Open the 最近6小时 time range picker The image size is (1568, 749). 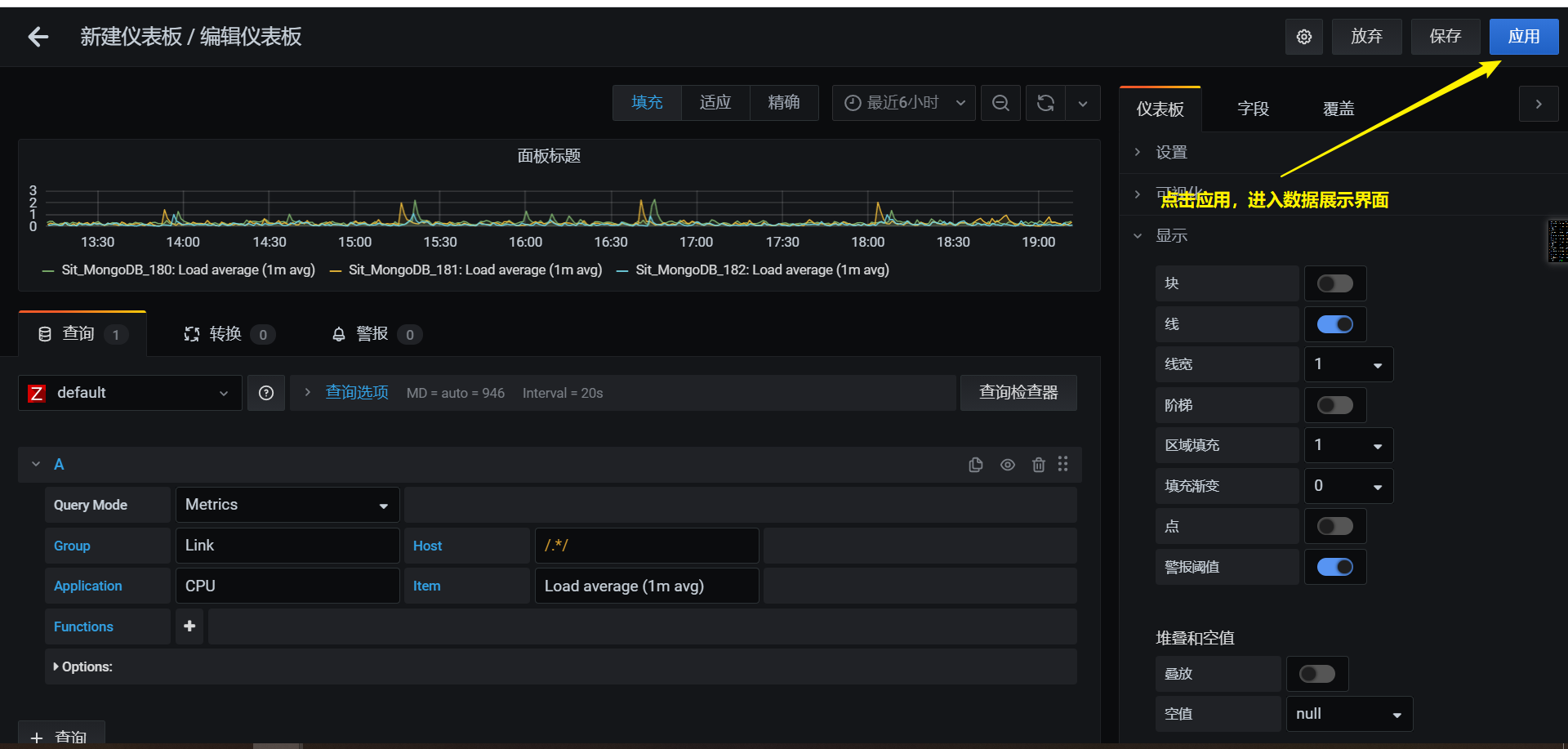pos(903,103)
